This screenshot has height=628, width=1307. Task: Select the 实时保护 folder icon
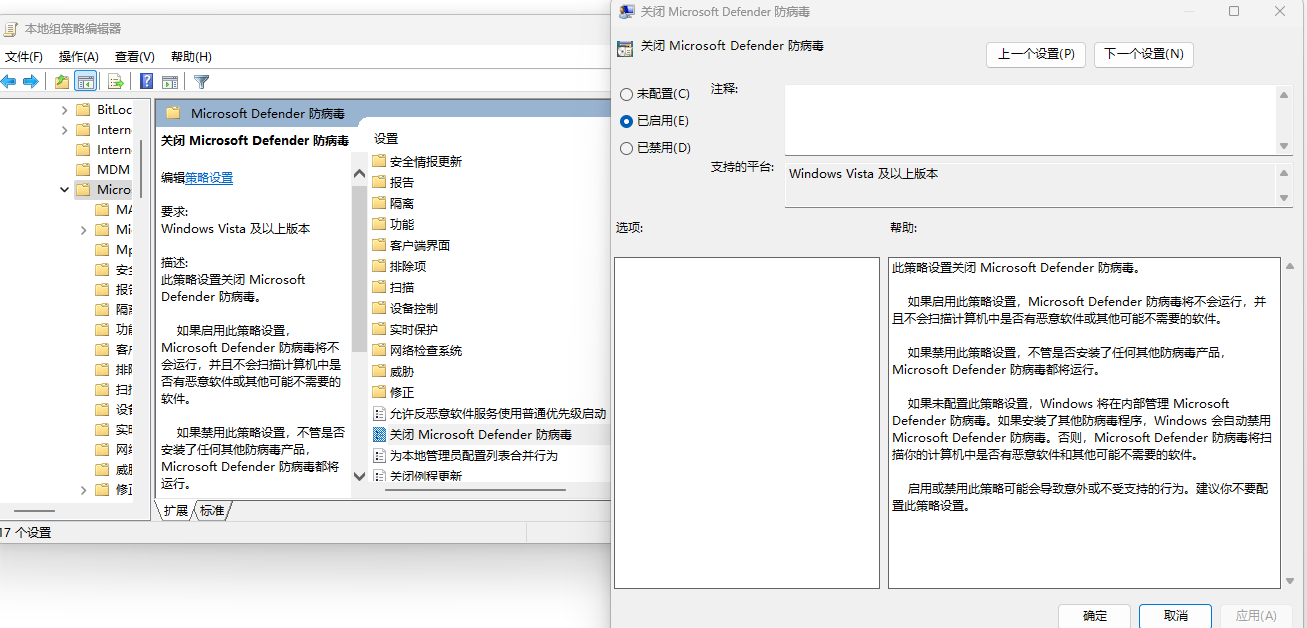(x=379, y=329)
